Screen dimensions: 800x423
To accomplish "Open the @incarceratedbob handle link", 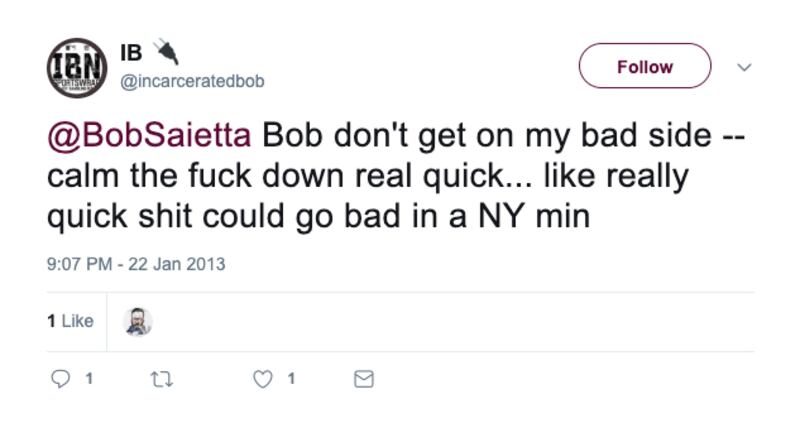I will tap(192, 81).
